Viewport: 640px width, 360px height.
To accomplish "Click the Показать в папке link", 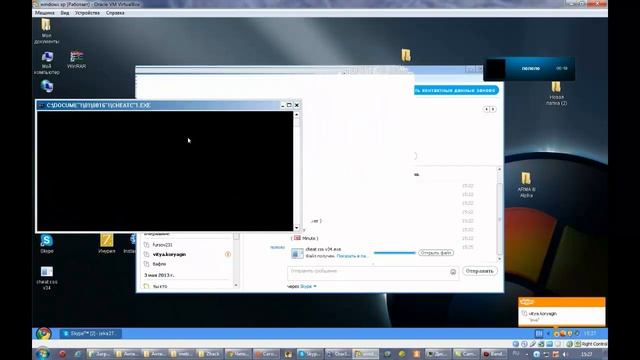I will click(352, 256).
